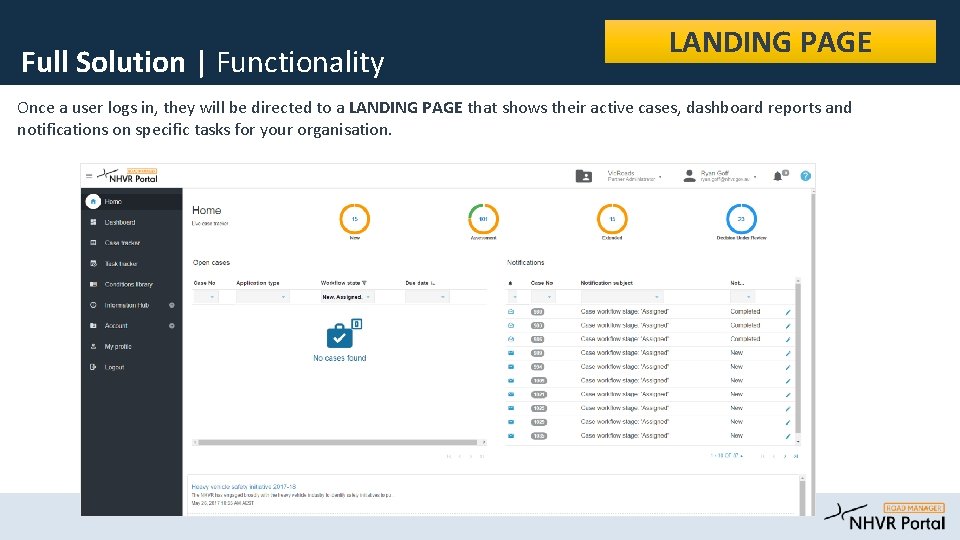Click the envelope icon on the topmost notification row
The height and width of the screenshot is (540, 960).
click(511, 312)
